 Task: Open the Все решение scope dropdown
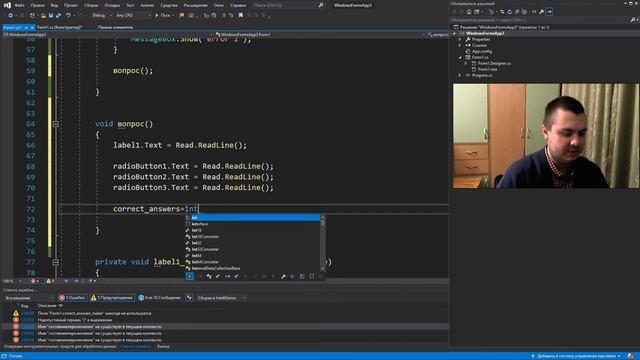point(29,298)
